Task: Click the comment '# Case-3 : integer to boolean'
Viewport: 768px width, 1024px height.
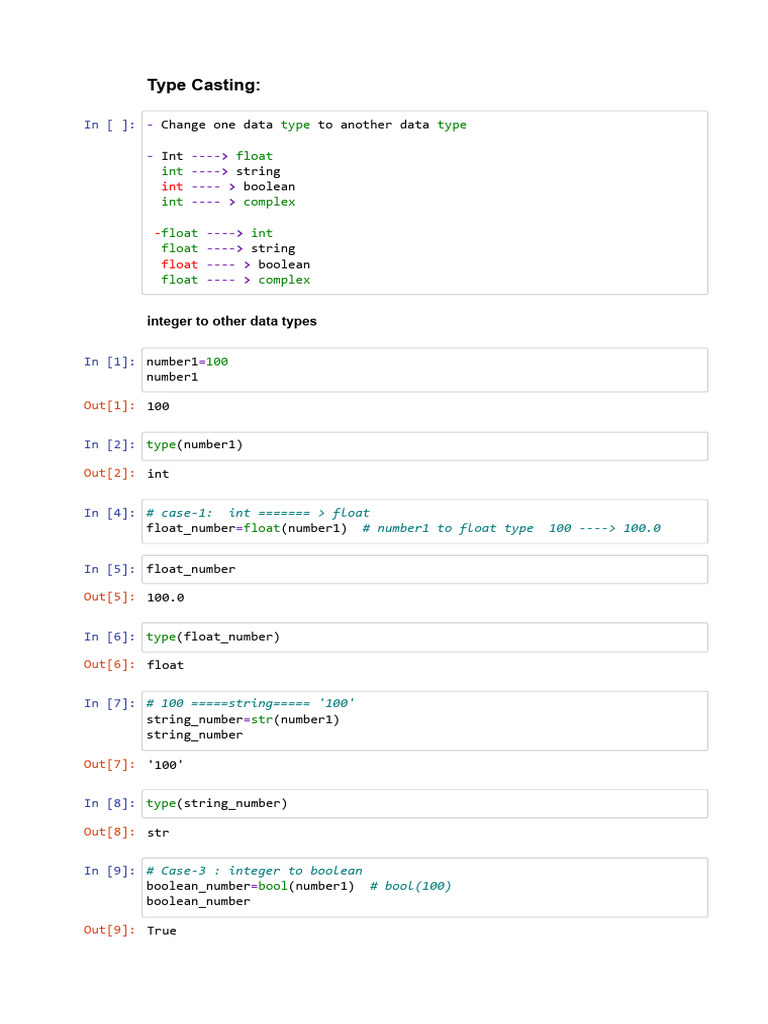Action: (254, 871)
